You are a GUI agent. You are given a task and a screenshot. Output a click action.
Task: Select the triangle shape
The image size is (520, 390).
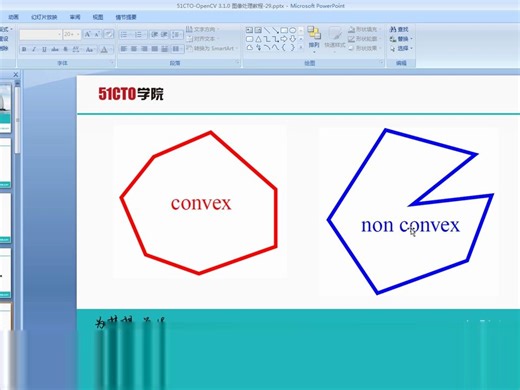pyautogui.click(x=258, y=39)
